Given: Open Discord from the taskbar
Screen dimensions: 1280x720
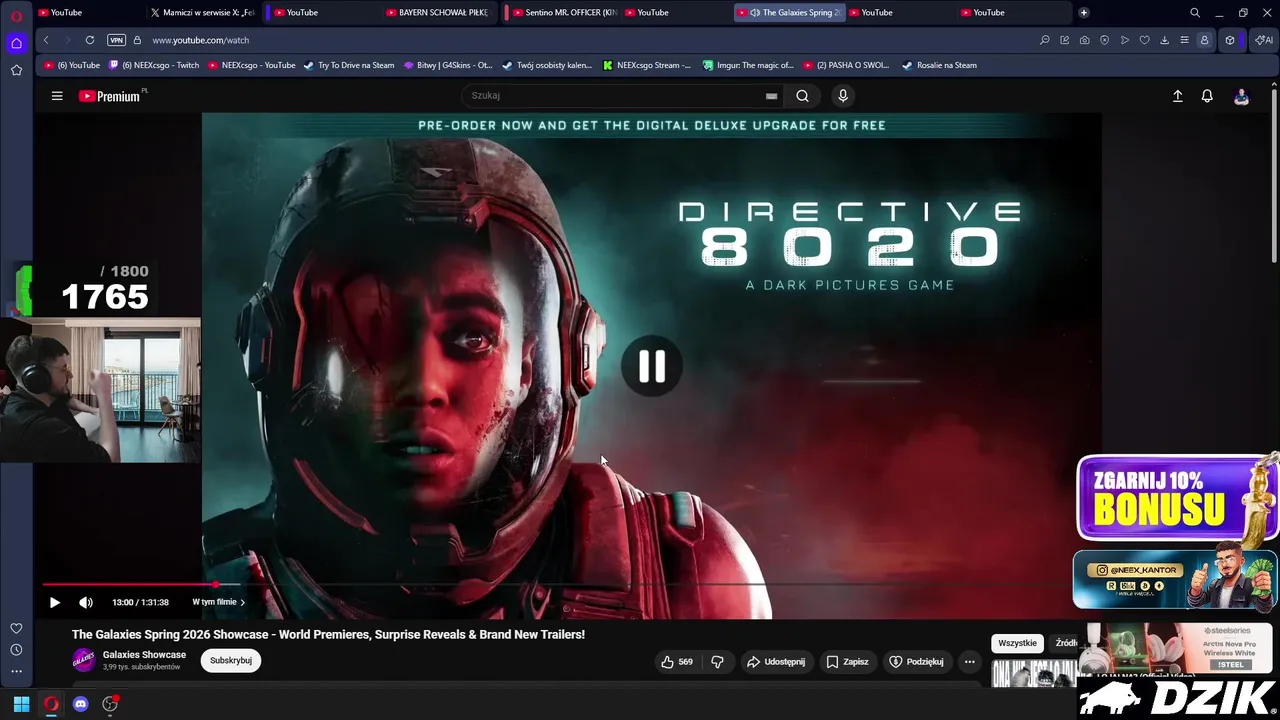Looking at the screenshot, I should click(x=80, y=704).
